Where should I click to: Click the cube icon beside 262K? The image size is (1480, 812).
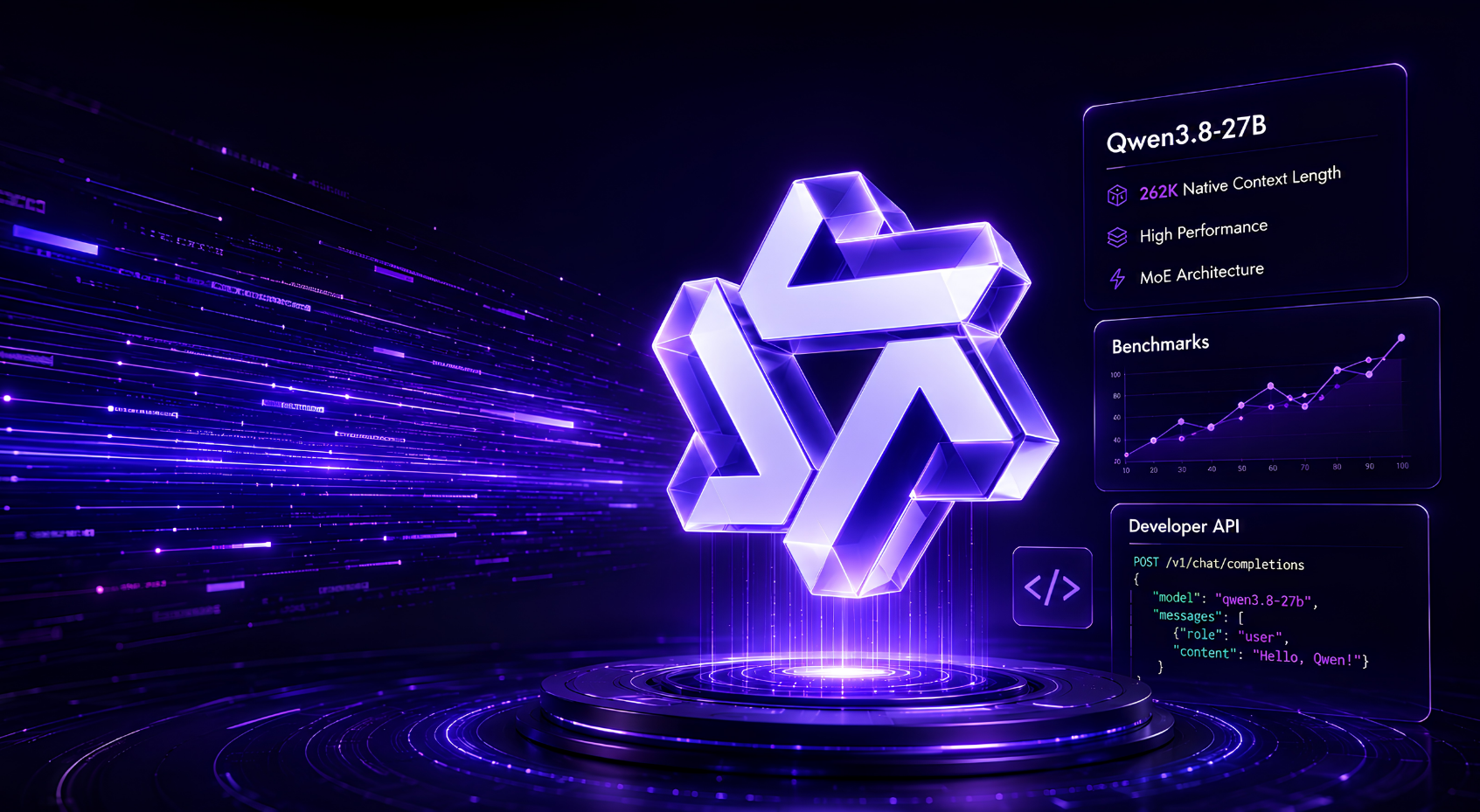pos(1117,195)
